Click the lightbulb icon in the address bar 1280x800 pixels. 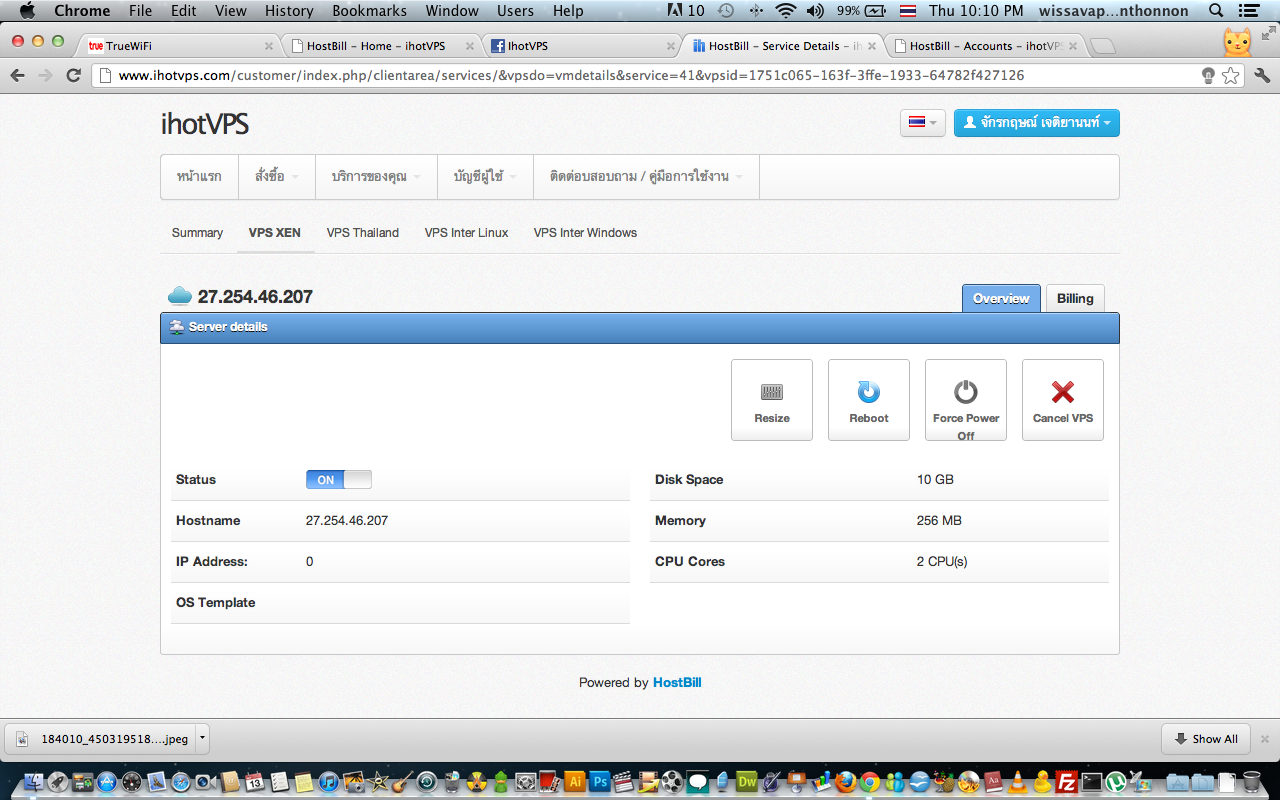point(1208,75)
